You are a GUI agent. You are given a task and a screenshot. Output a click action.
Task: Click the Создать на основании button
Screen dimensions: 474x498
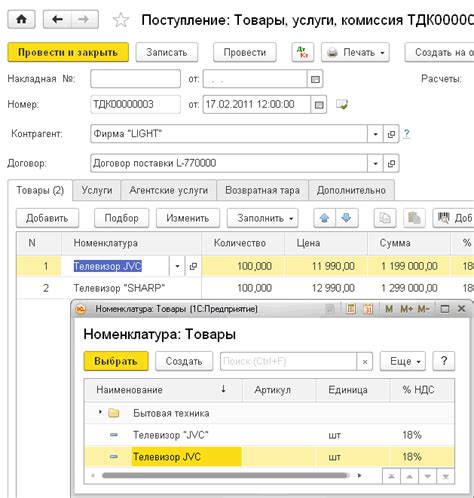pyautogui.click(x=440, y=52)
